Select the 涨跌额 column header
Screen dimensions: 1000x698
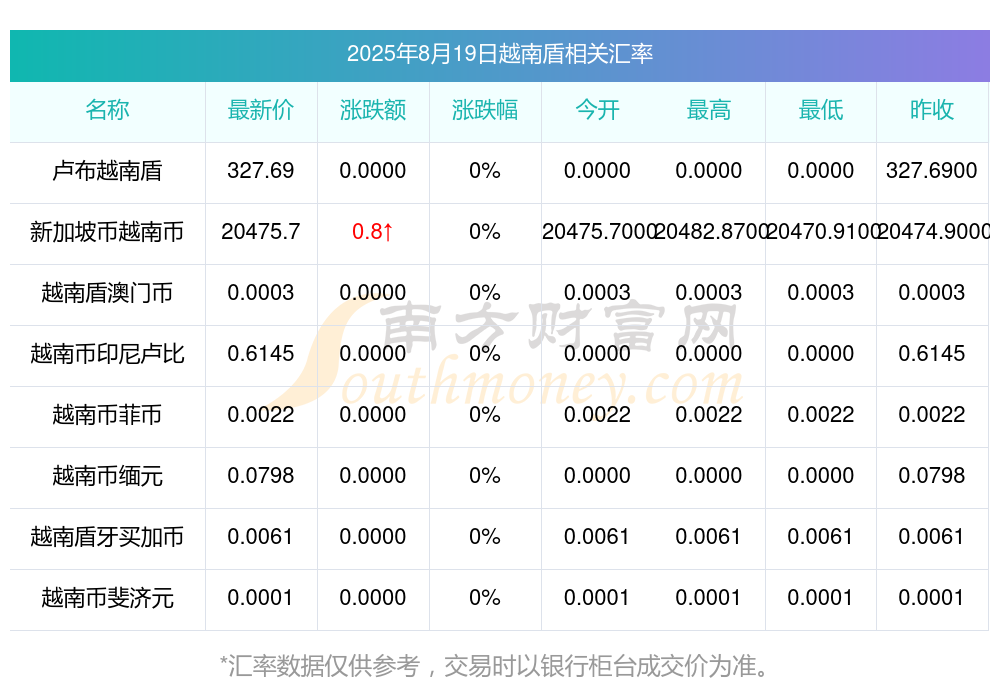(372, 110)
